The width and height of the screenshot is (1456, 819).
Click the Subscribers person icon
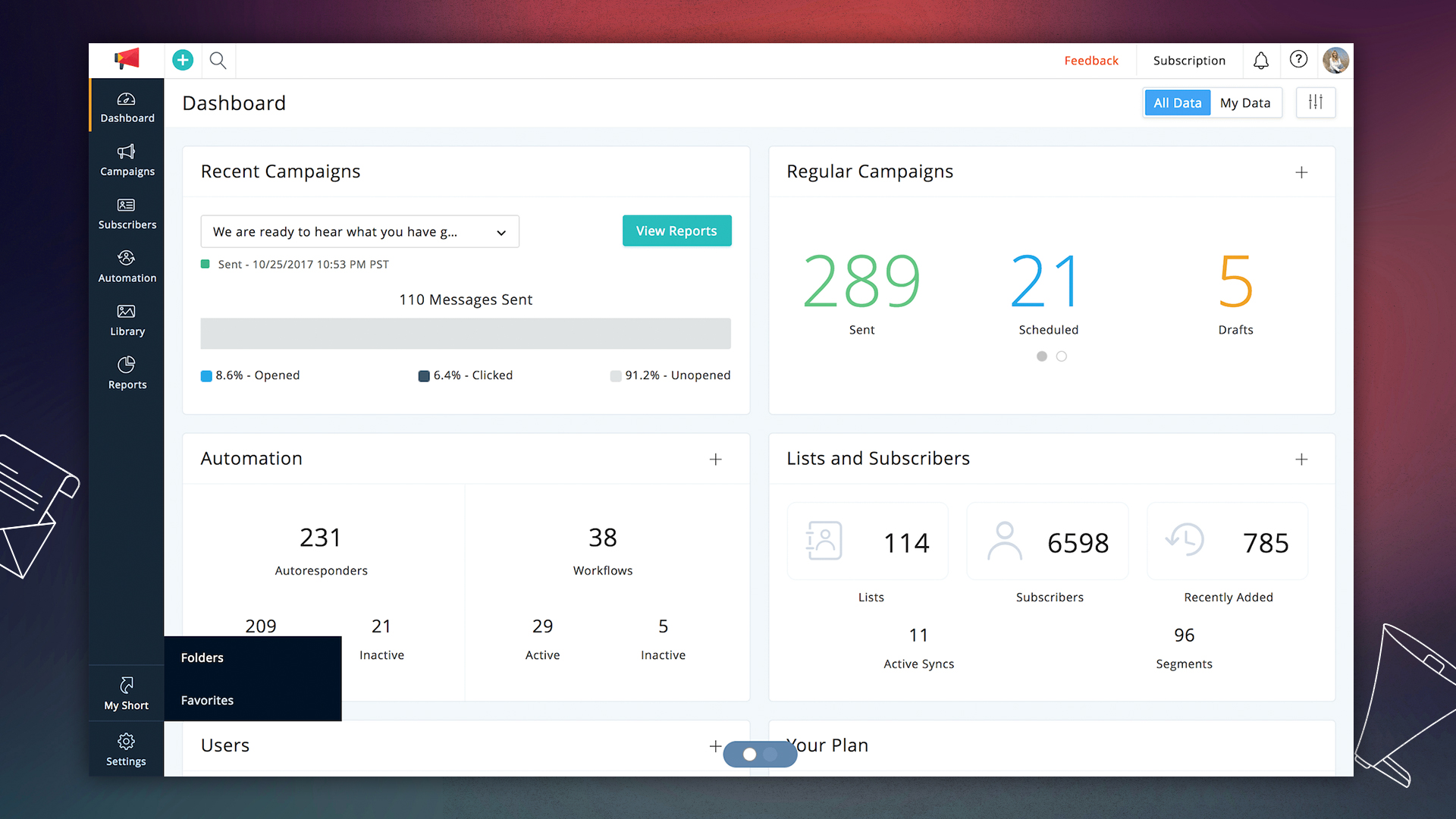point(1004,541)
